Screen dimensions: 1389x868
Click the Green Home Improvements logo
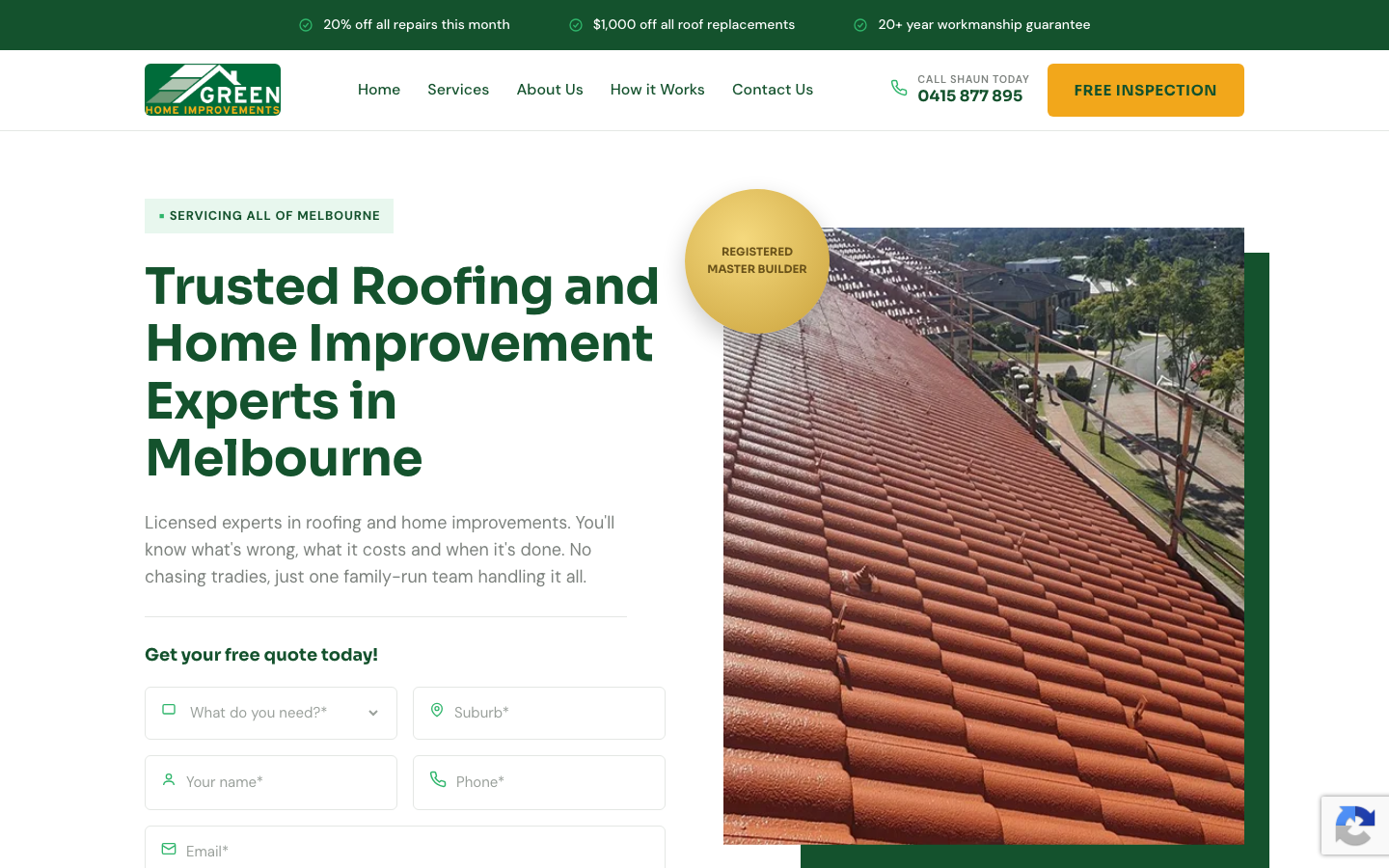click(212, 90)
